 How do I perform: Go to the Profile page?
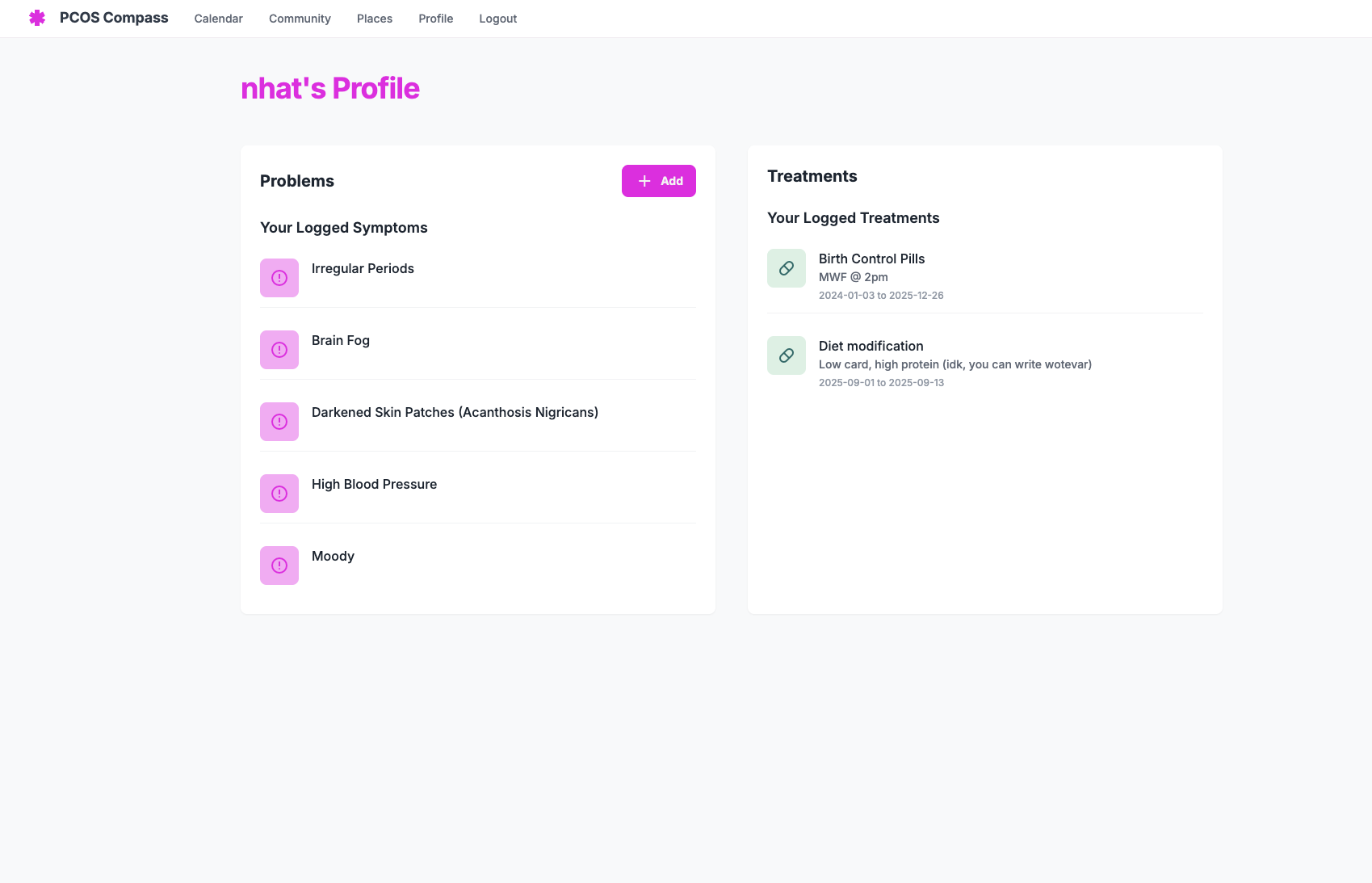point(434,18)
